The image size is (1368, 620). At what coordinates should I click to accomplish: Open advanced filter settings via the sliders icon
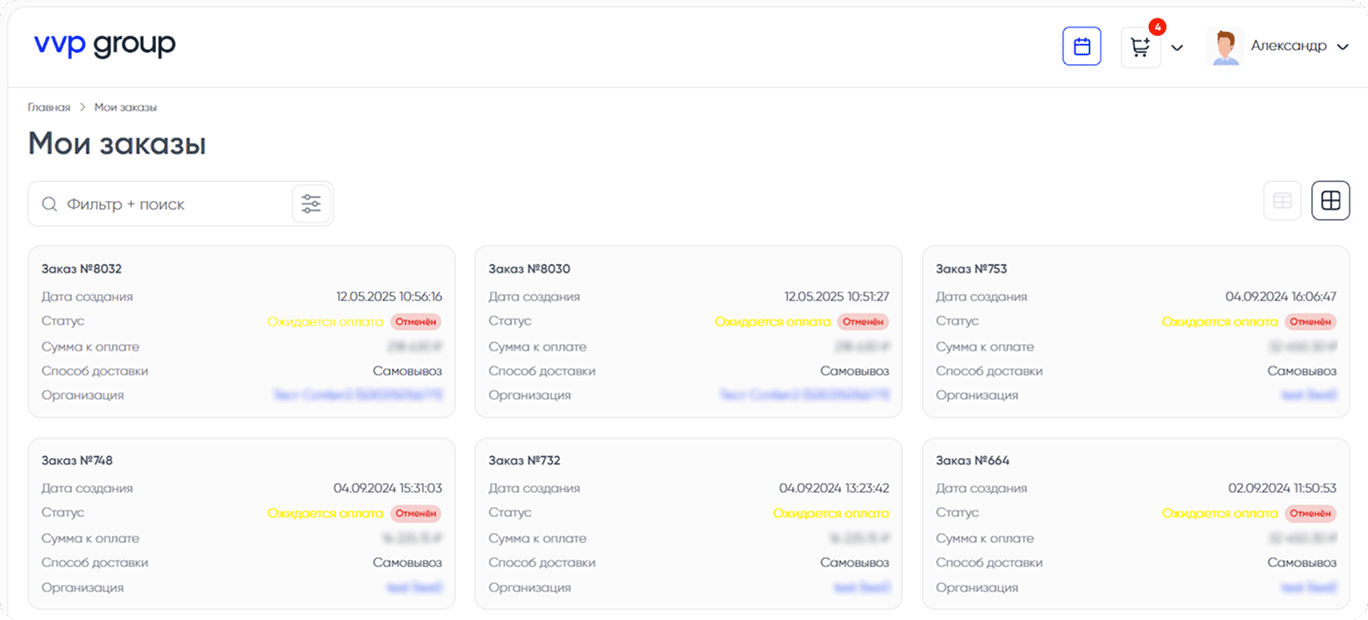coord(311,203)
